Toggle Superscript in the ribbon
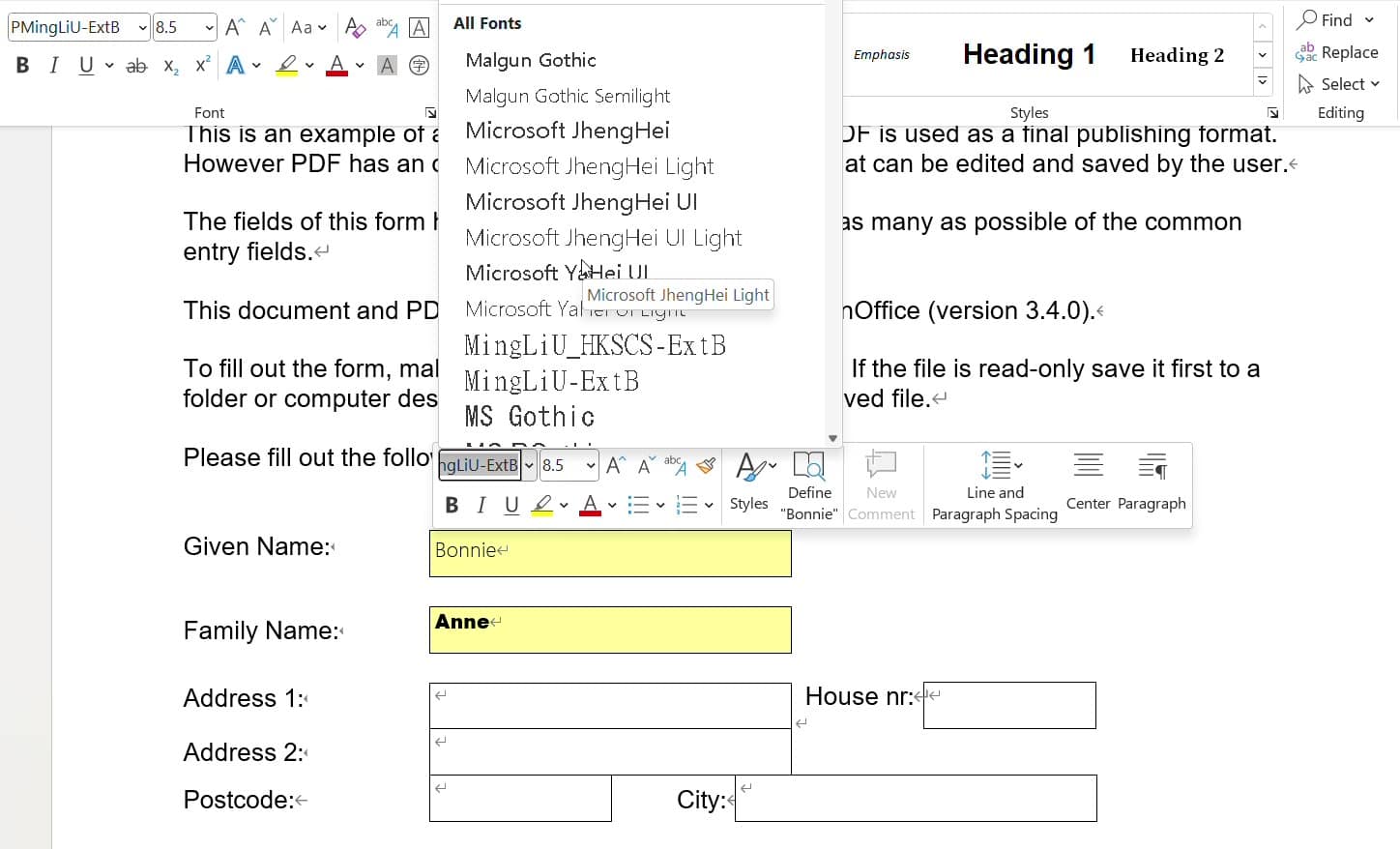 202,65
